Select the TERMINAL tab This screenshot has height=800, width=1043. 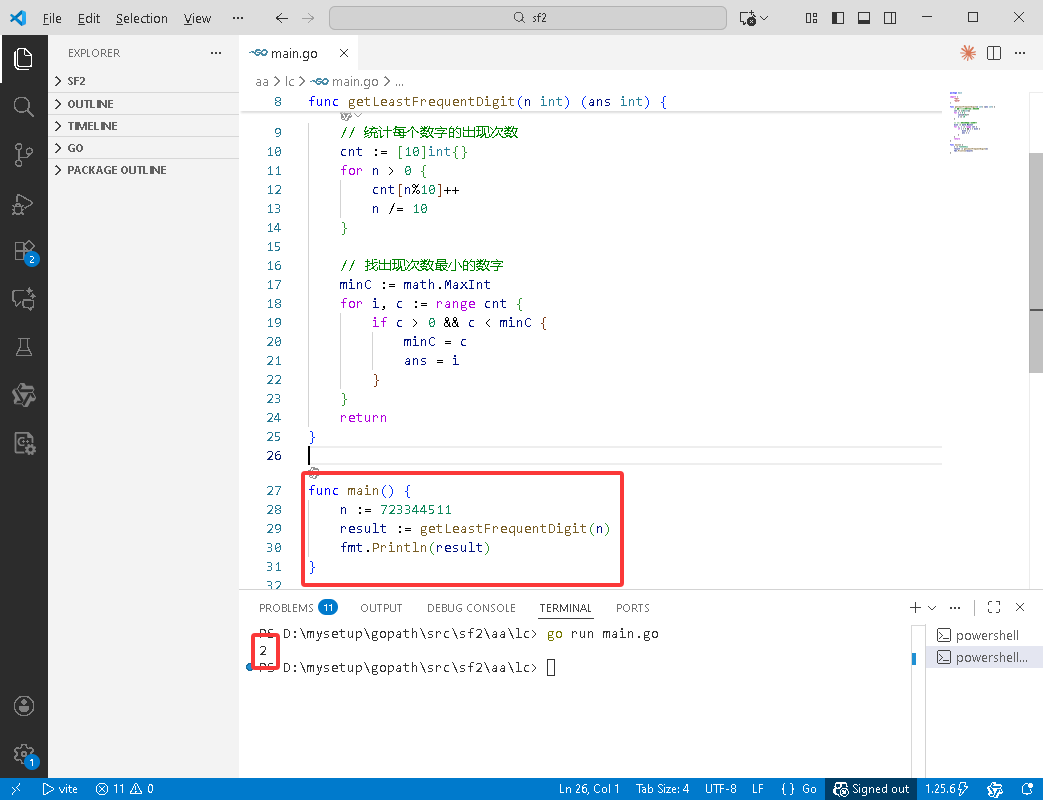pos(565,608)
